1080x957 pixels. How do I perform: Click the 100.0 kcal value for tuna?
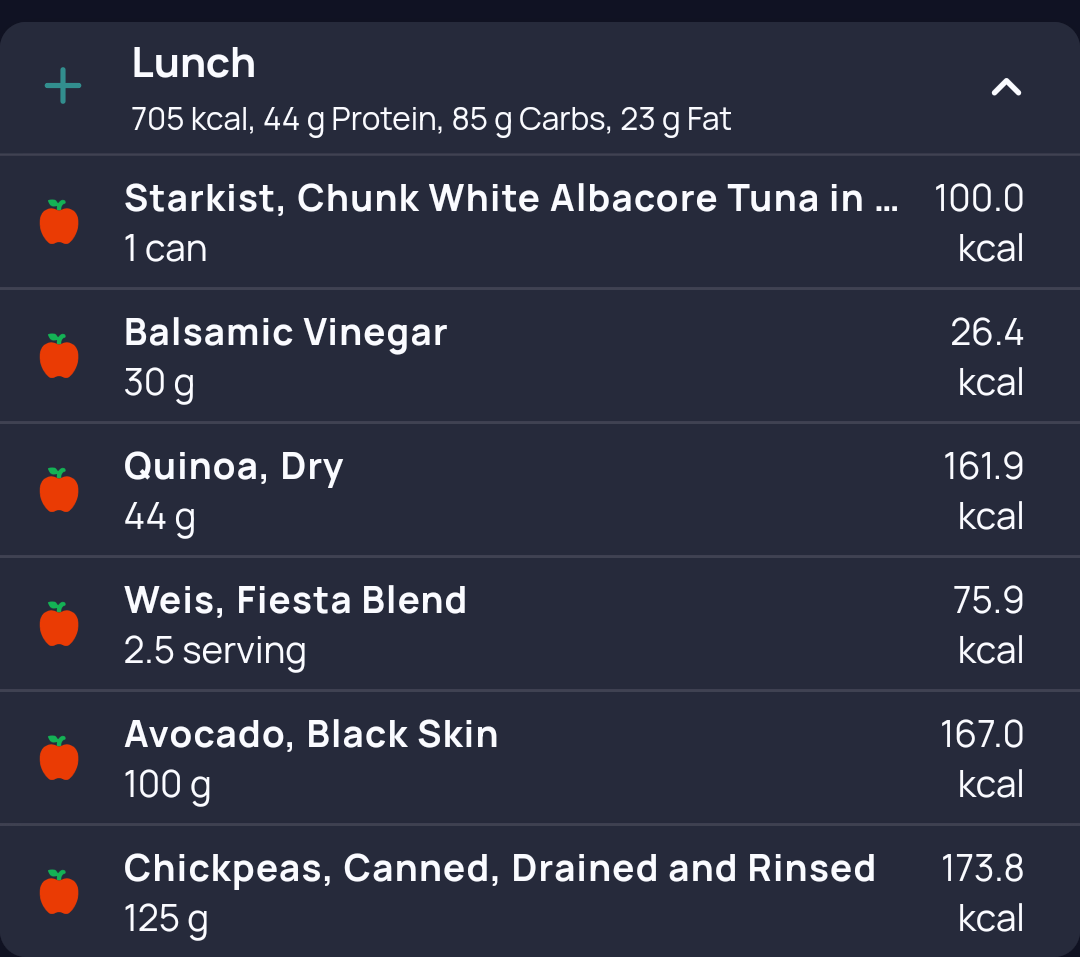[x=979, y=222]
